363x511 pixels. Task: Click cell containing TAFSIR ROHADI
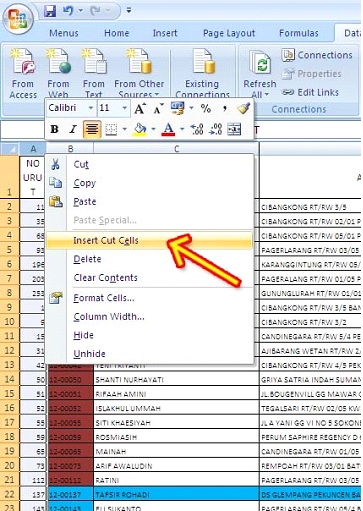pyautogui.click(x=176, y=495)
